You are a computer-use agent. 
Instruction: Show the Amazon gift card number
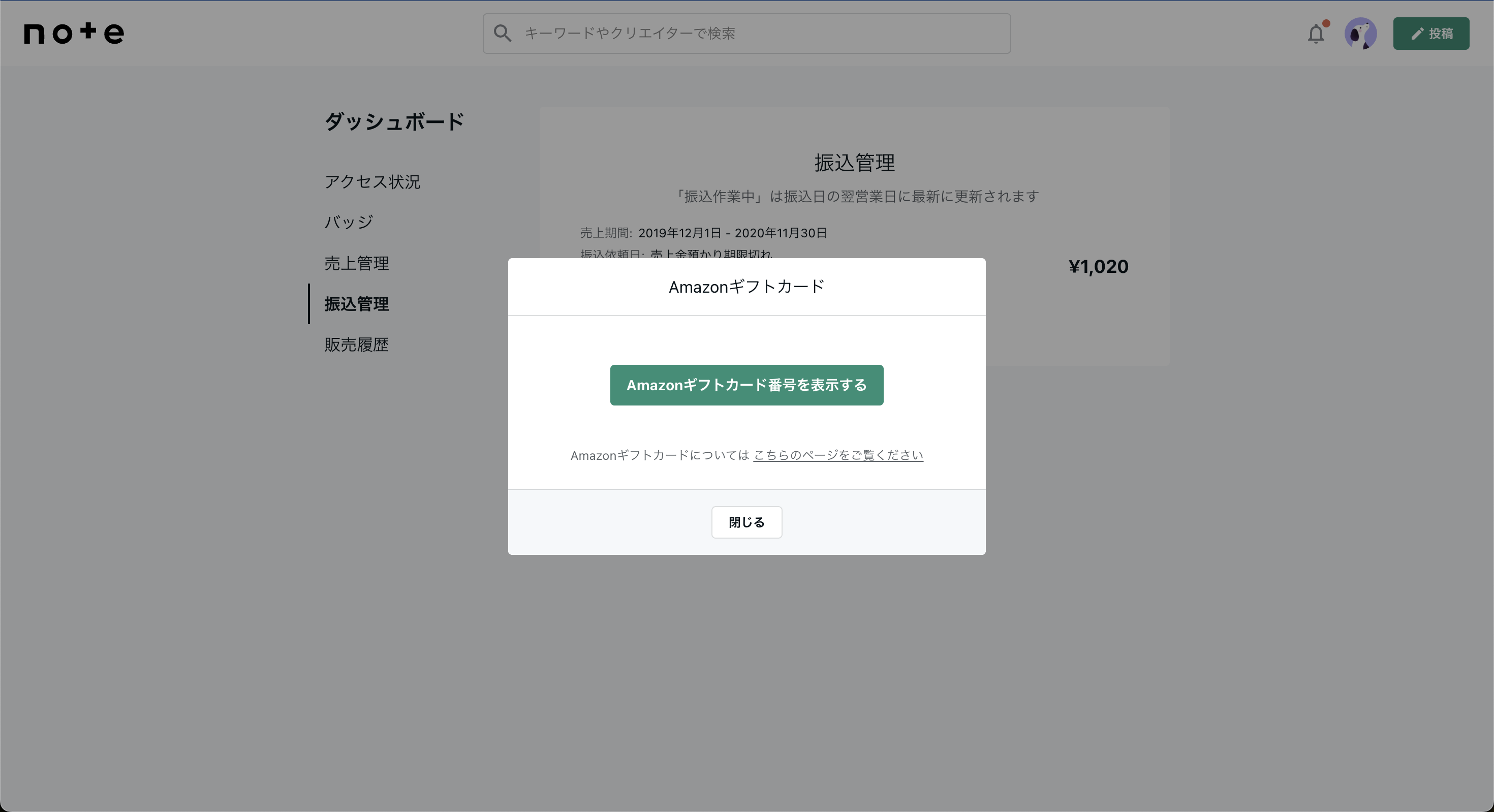(x=746, y=385)
